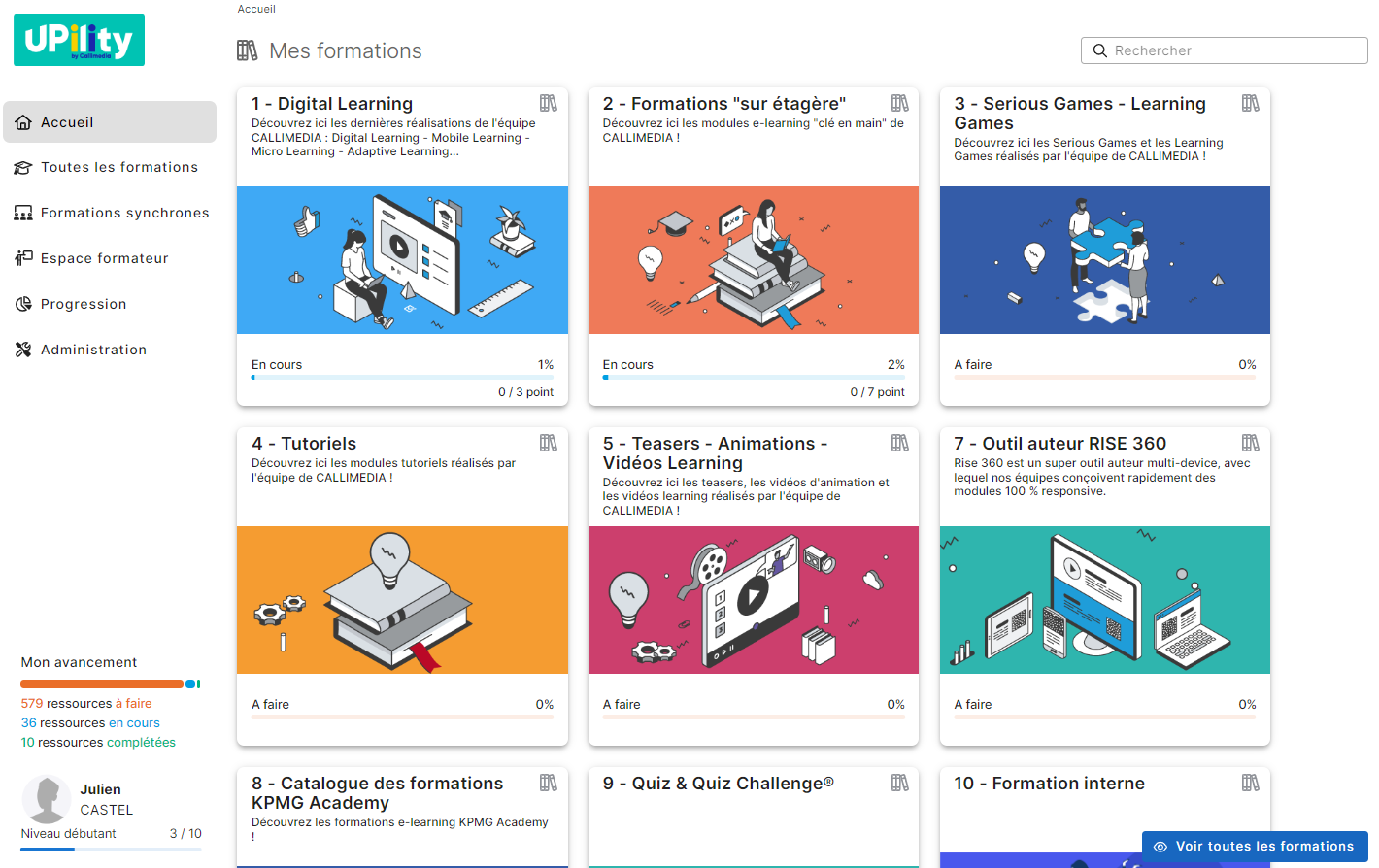Click the Progression chart icon
This screenshot has width=1379, height=868.
(x=23, y=304)
